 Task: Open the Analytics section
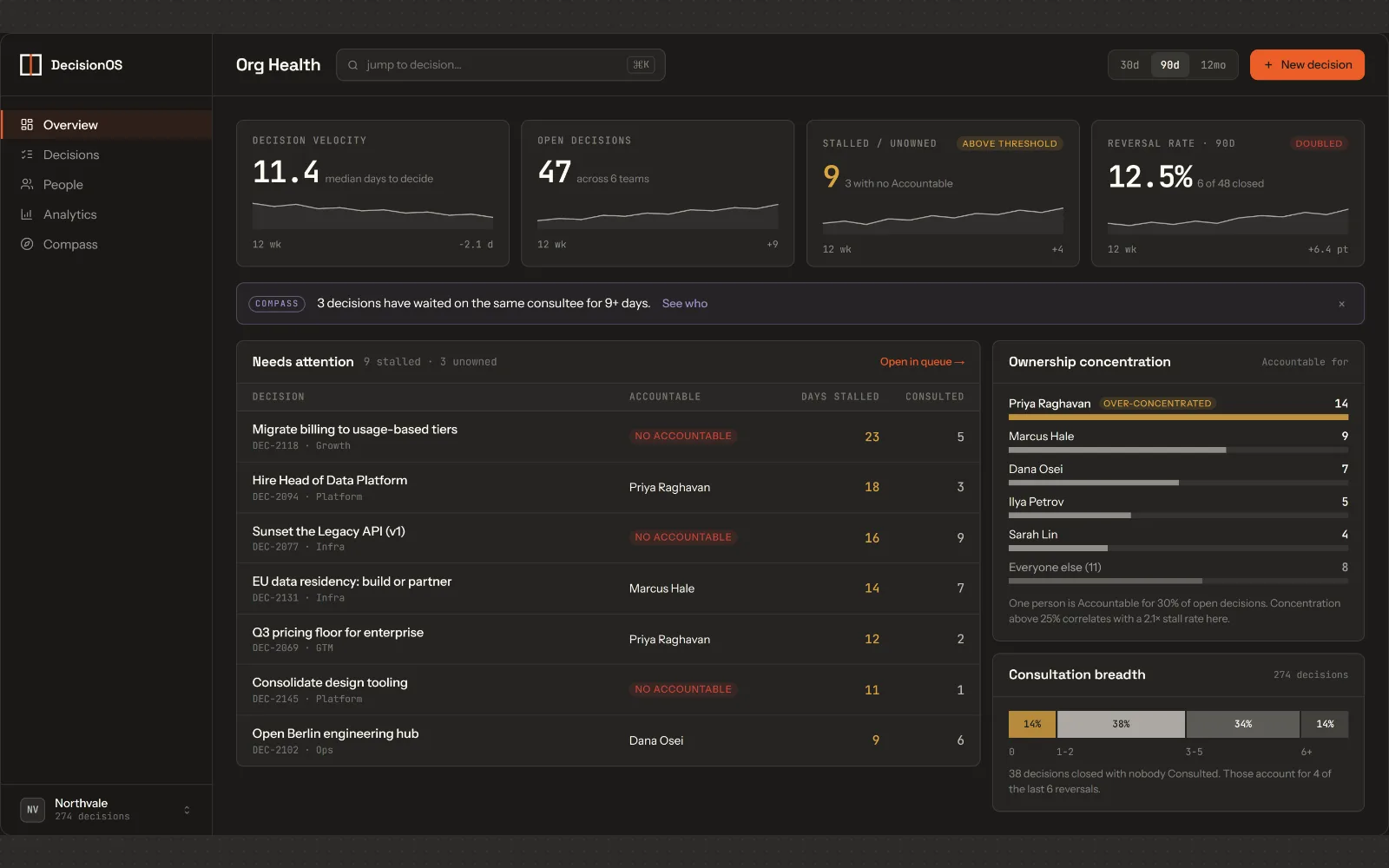(106, 214)
